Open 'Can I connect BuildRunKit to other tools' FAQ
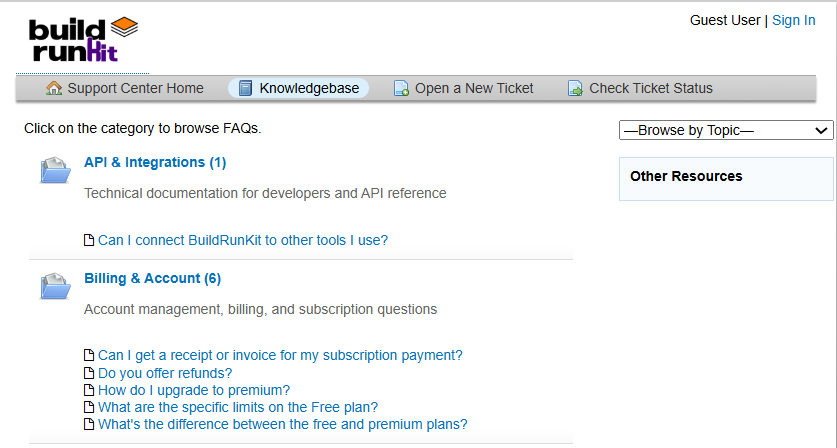The image size is (837, 448). (243, 240)
